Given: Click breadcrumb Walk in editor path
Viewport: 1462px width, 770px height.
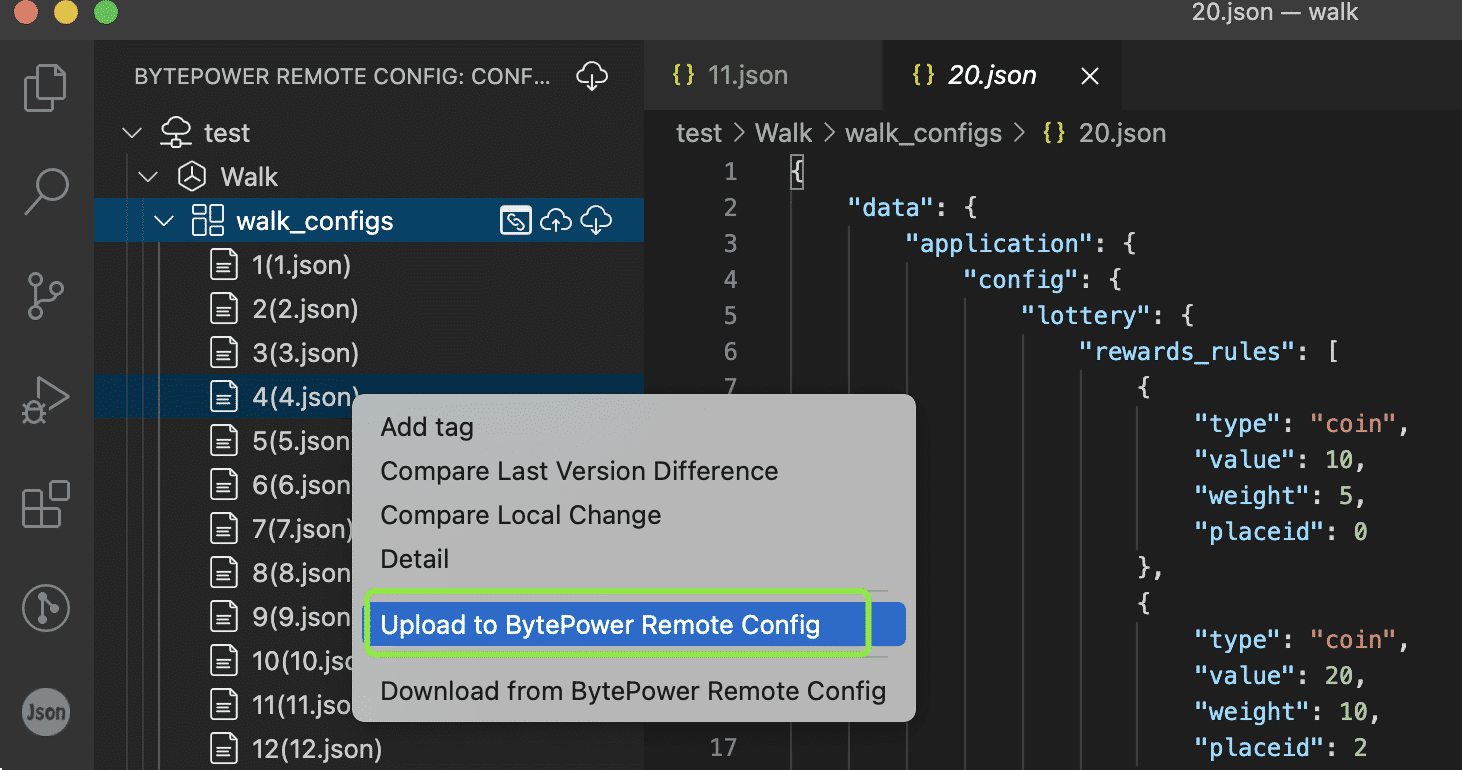Looking at the screenshot, I should [x=783, y=133].
